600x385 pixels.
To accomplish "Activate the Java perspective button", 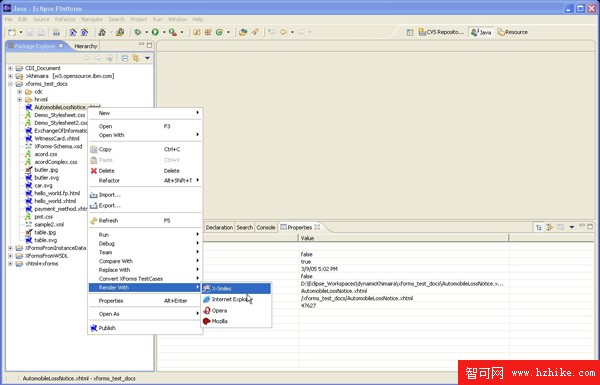I will tap(481, 33).
